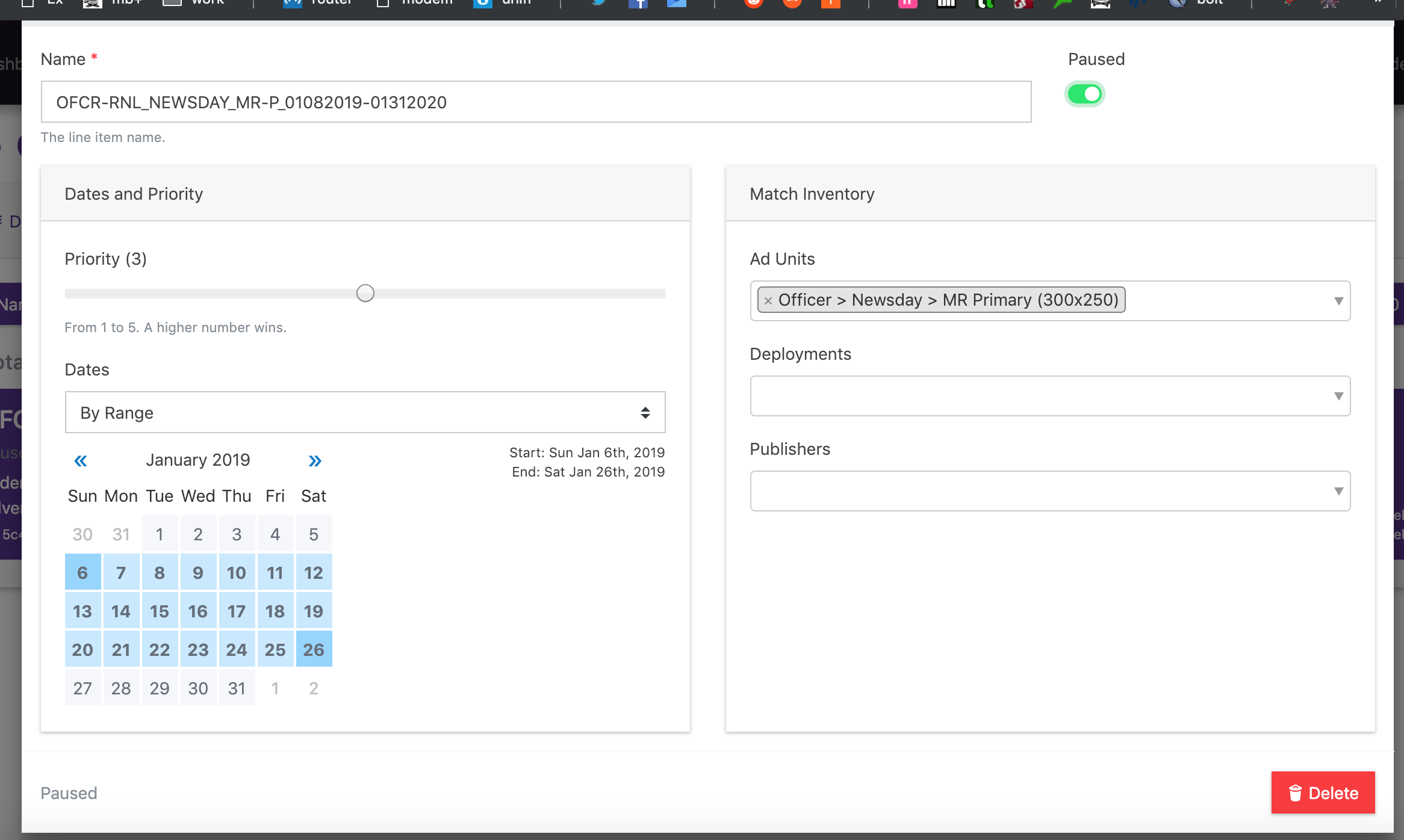The width and height of the screenshot is (1404, 840).
Task: Pick January 29 in the calendar
Action: pyautogui.click(x=160, y=688)
